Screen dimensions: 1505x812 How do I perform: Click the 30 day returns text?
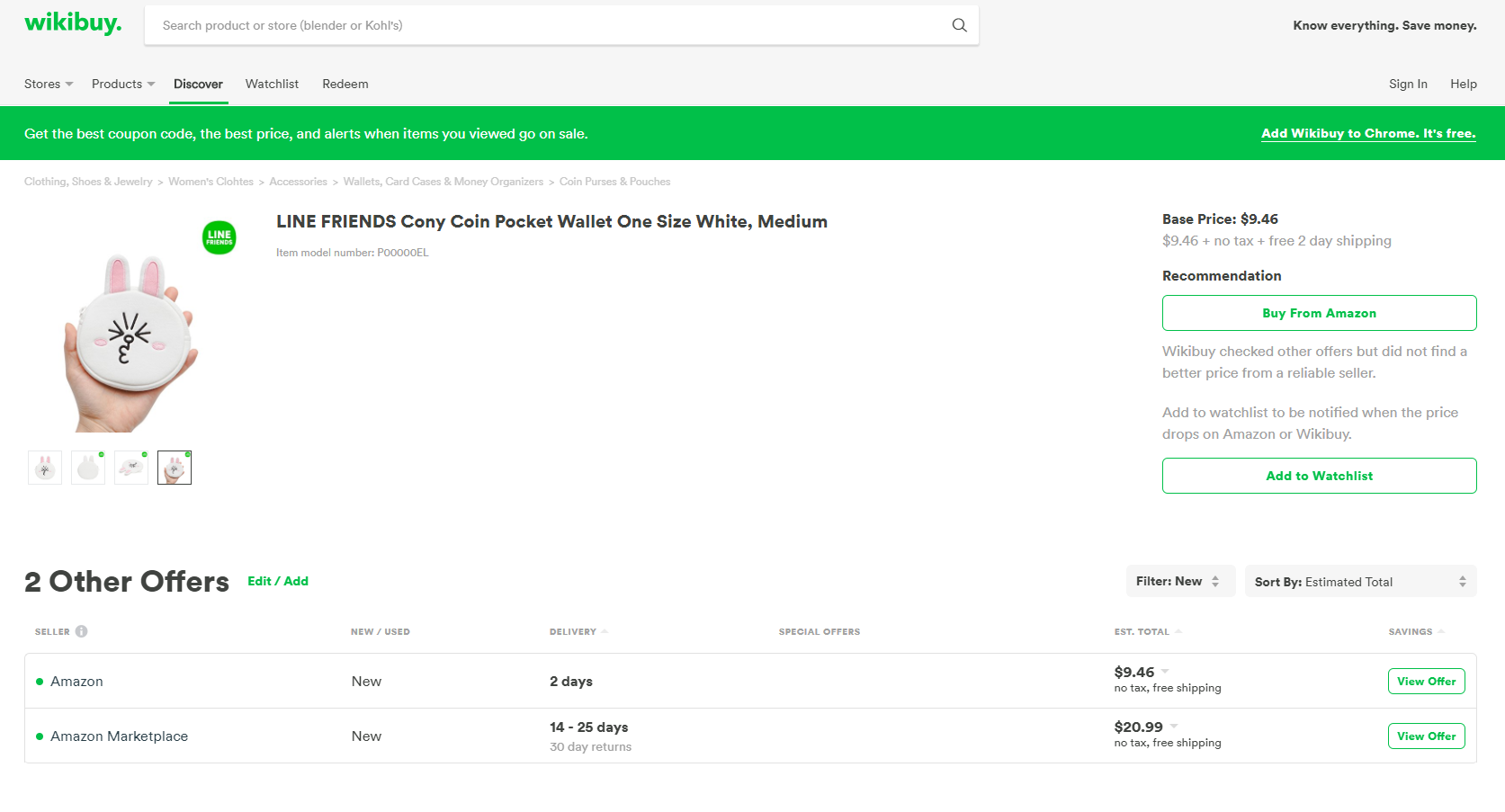tap(590, 746)
